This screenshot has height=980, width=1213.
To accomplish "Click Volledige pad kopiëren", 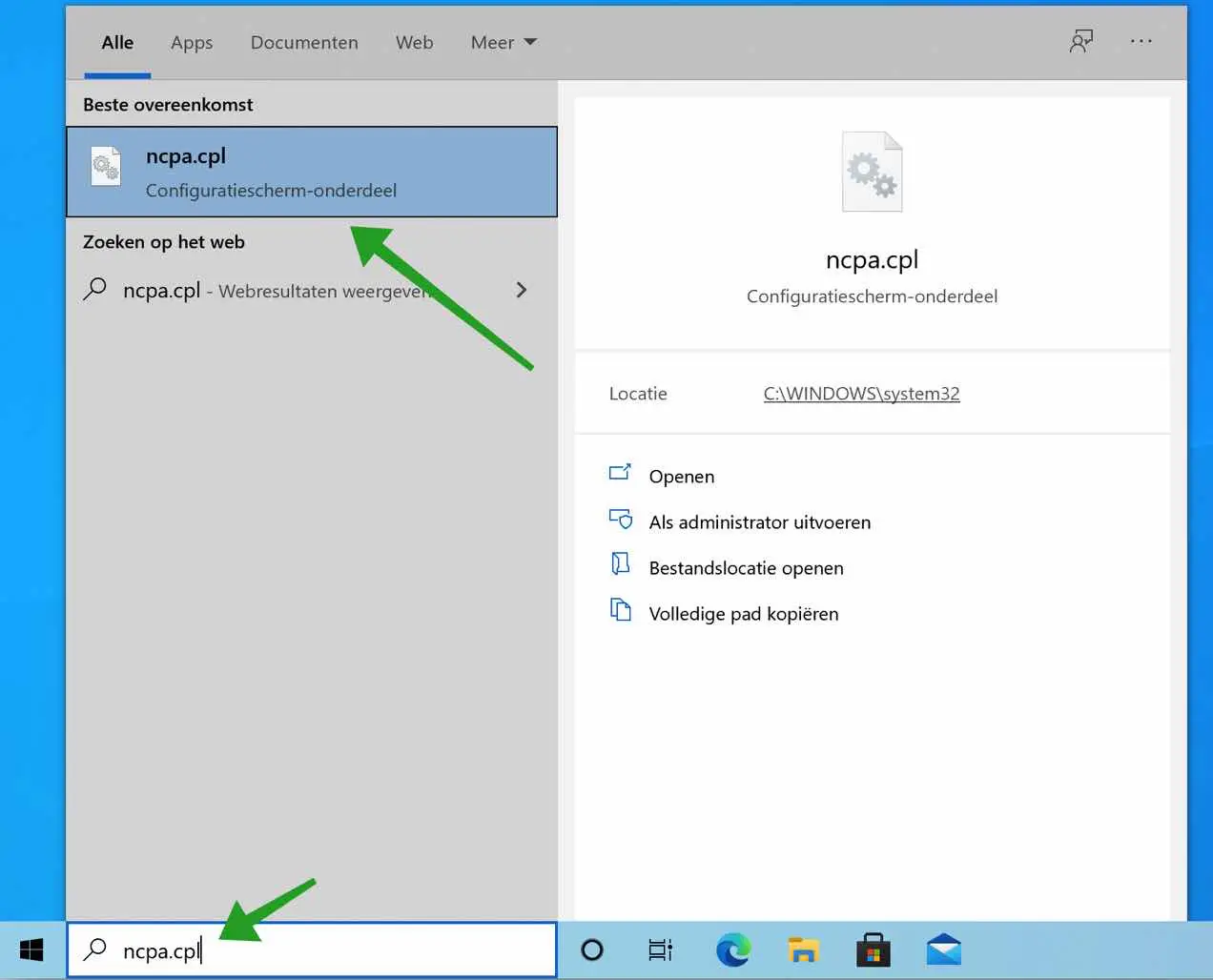I will [x=744, y=614].
